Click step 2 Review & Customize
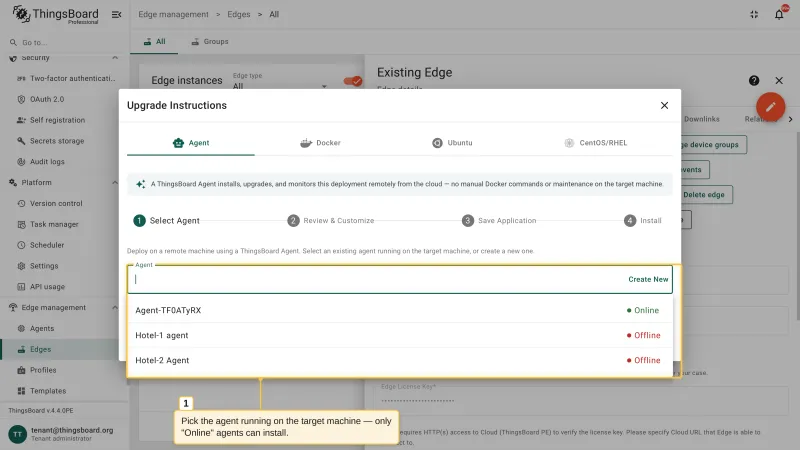This screenshot has height=450, width=800. [x=331, y=220]
